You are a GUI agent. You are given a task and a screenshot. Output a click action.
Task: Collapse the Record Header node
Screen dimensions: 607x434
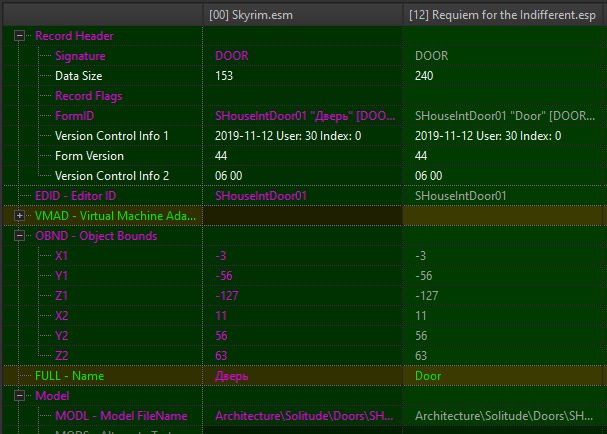click(19, 36)
